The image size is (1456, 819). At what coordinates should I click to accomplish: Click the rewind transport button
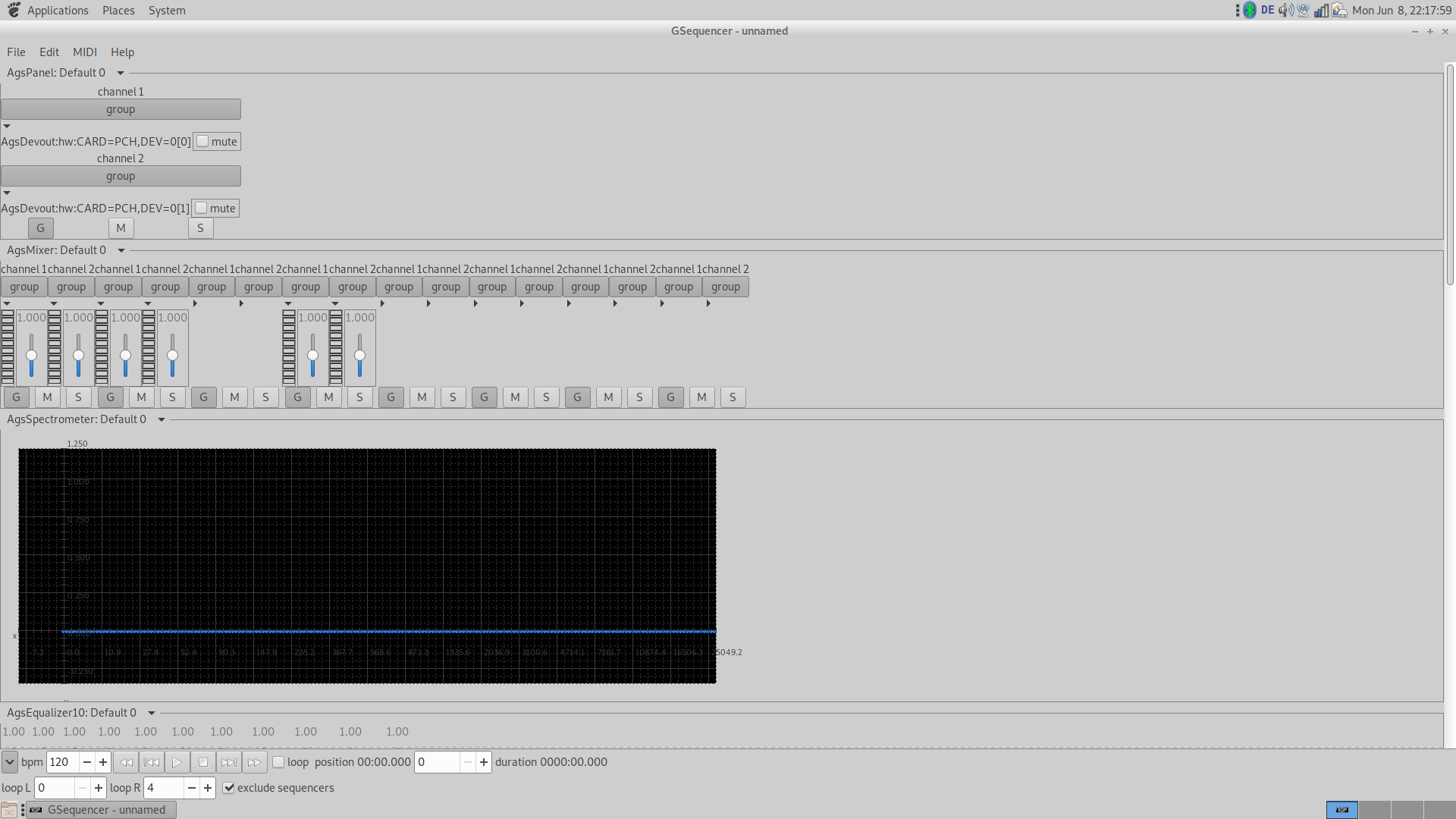(126, 762)
